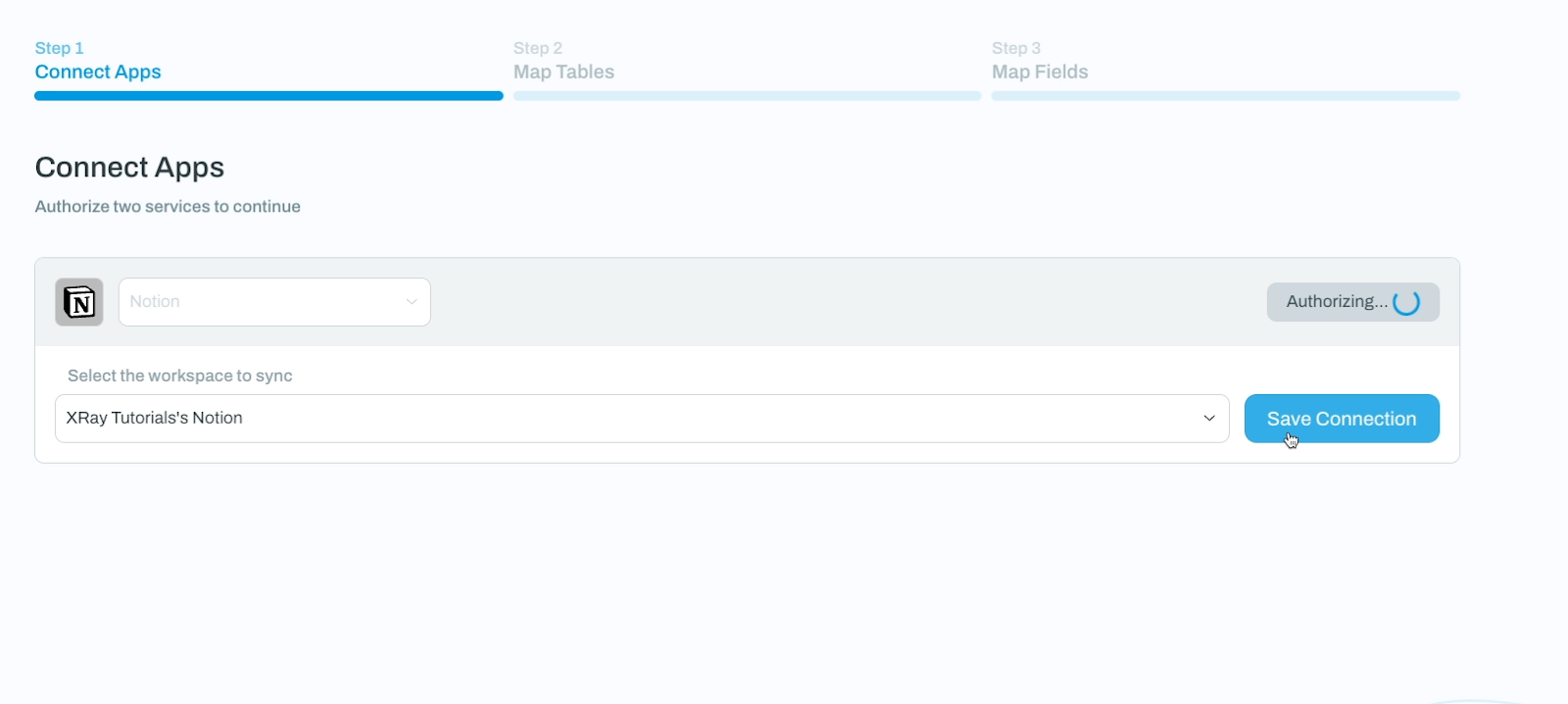This screenshot has height=704, width=1568.
Task: Open the Notion service dropdown
Action: pyautogui.click(x=274, y=302)
